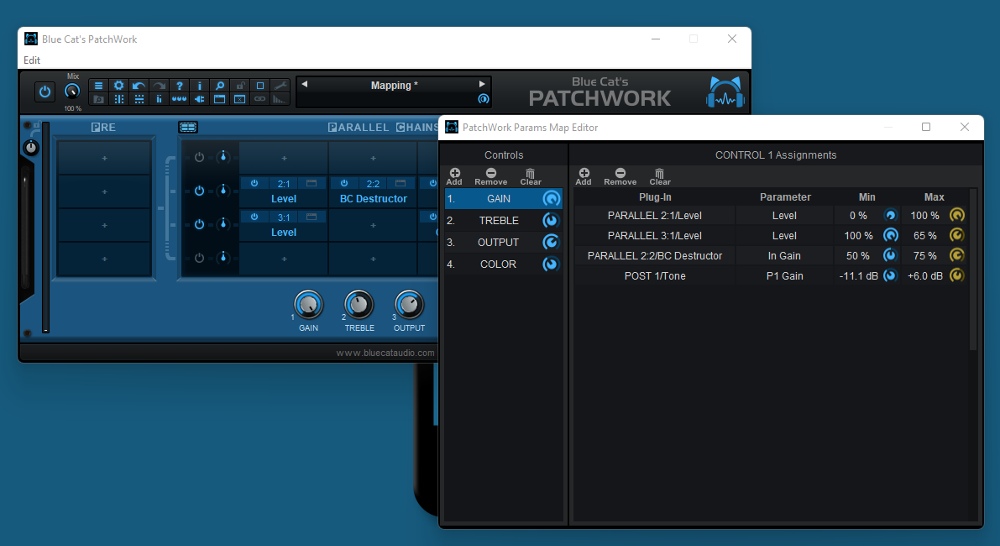Image resolution: width=1000 pixels, height=546 pixels.
Task: Click the square window icon in top toolbar row
Action: 260,85
